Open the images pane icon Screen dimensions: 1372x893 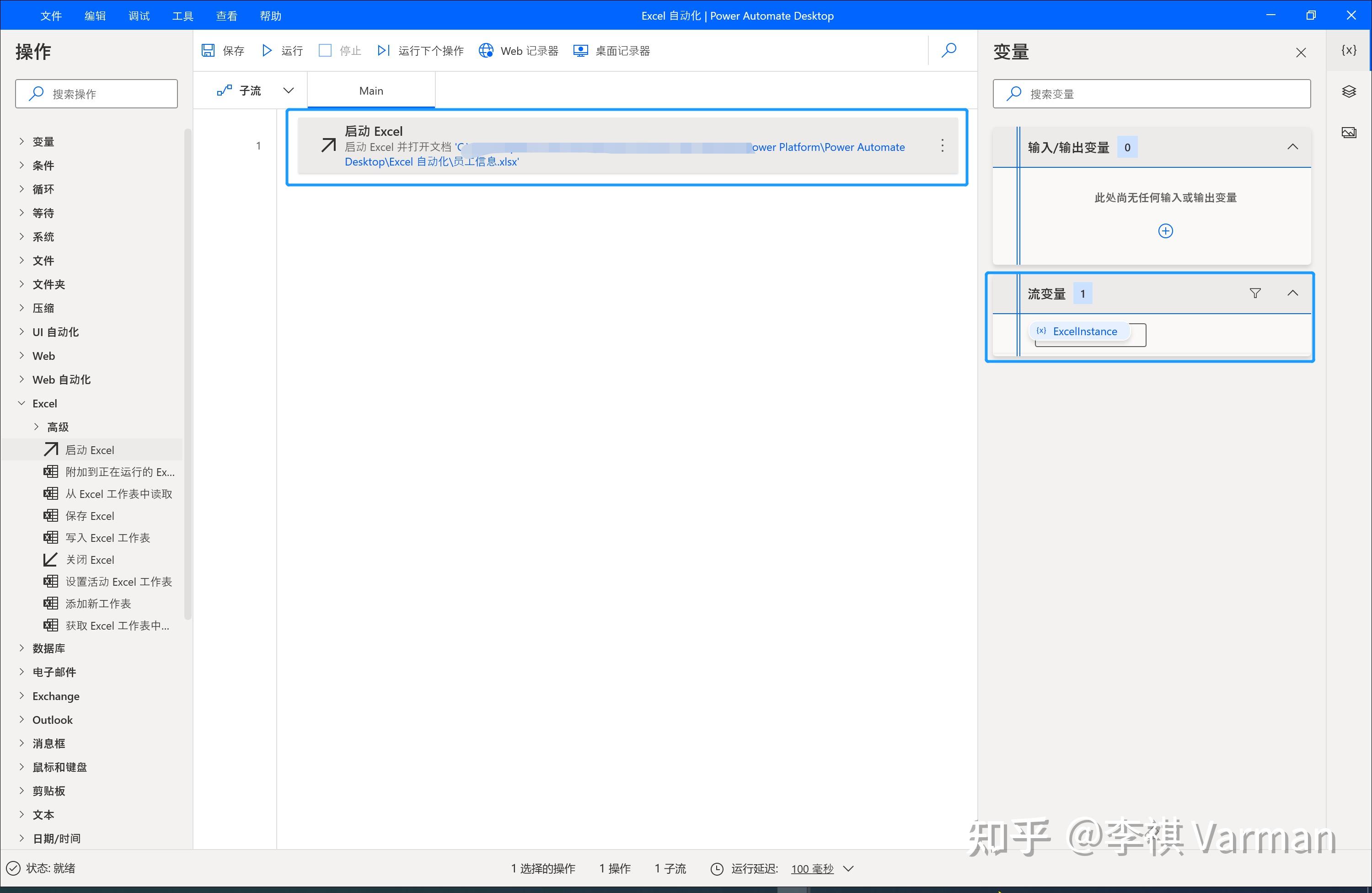coord(1348,132)
